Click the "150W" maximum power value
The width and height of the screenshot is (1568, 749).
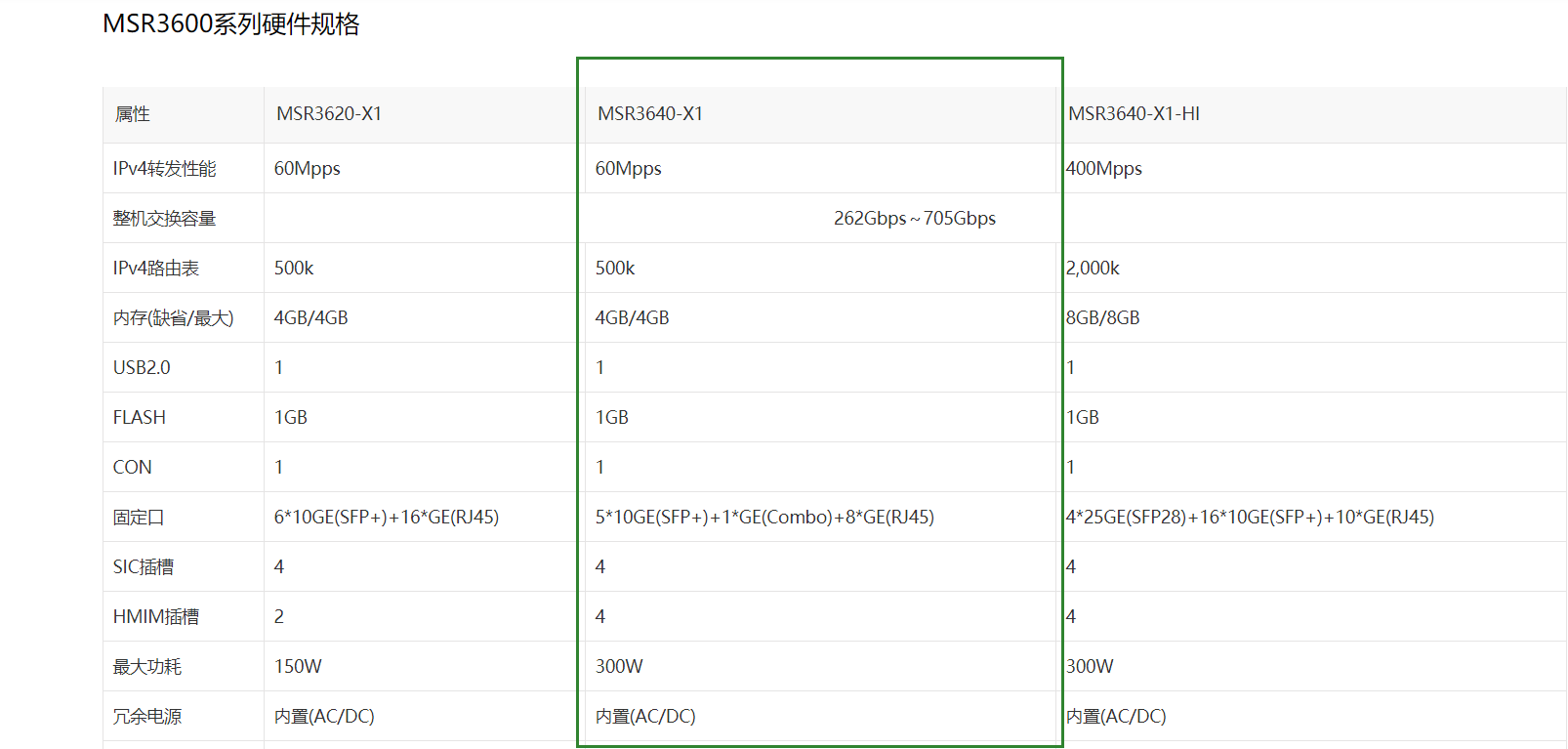click(x=298, y=667)
